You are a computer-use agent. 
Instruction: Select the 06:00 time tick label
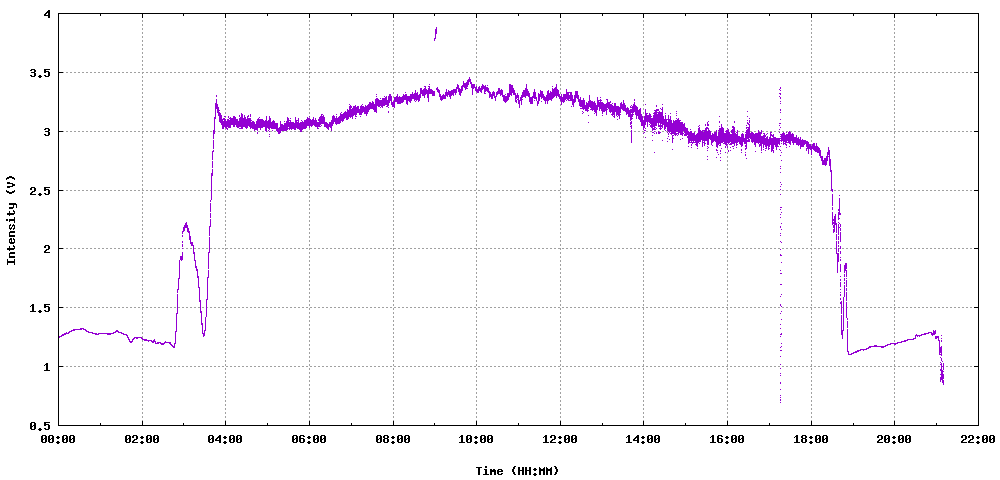309,440
